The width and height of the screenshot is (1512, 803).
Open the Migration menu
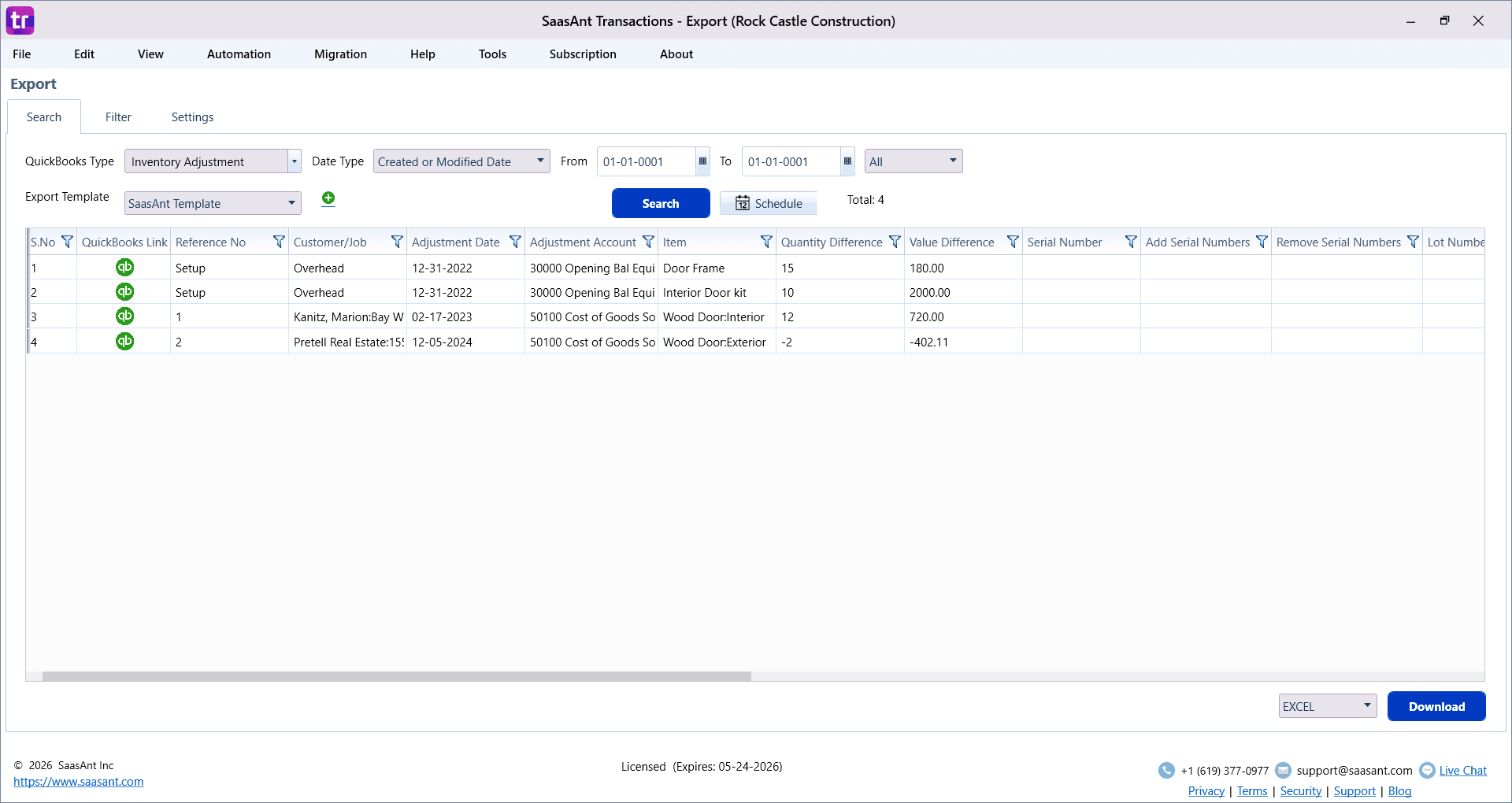(340, 54)
